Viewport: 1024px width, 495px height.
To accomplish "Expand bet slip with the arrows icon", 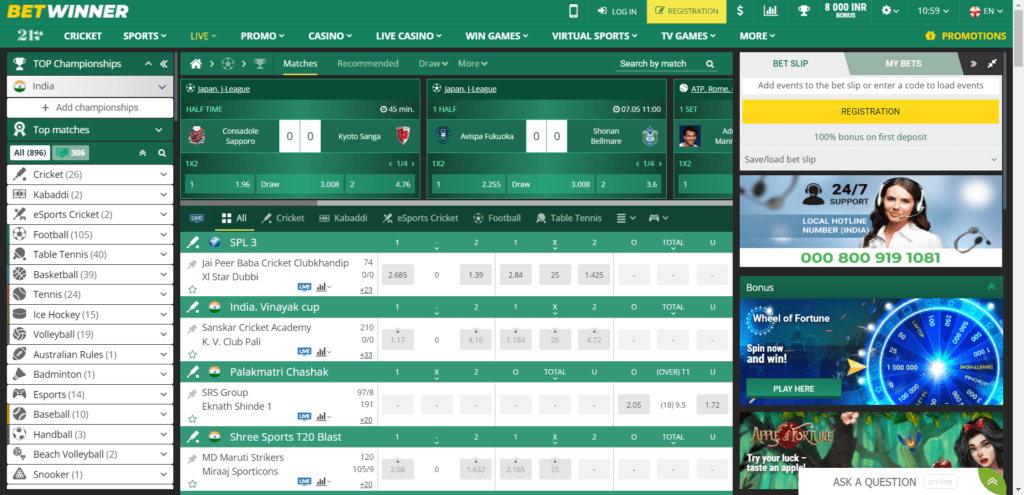I will coord(992,63).
